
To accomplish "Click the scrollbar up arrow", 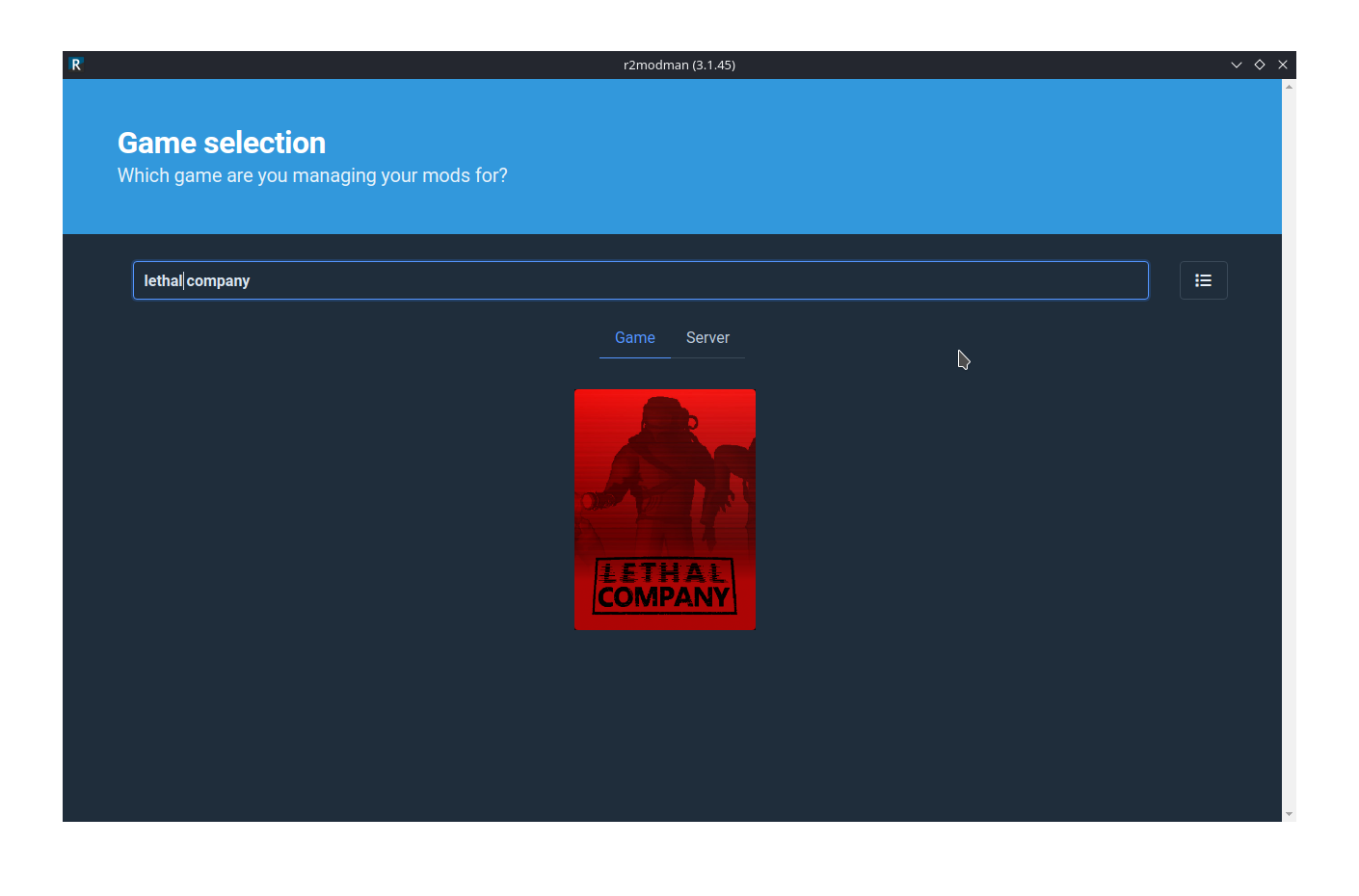I will [1289, 87].
